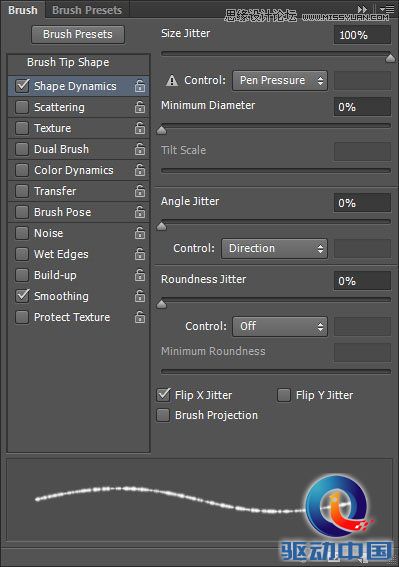Select the Color Dynamics label
Screen dimensions: 399x567
pos(73,170)
